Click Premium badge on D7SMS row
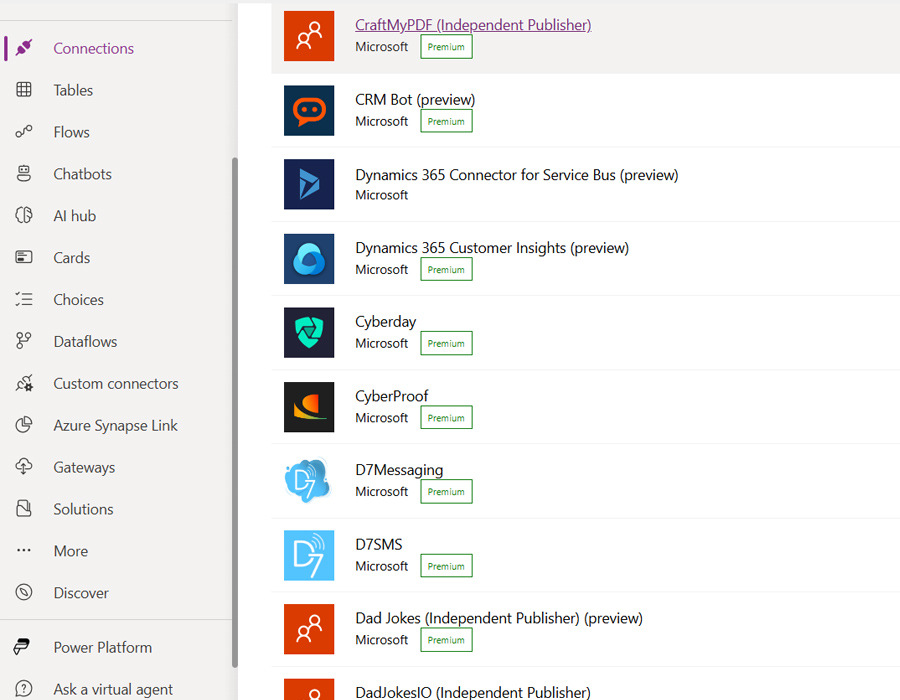 click(446, 566)
